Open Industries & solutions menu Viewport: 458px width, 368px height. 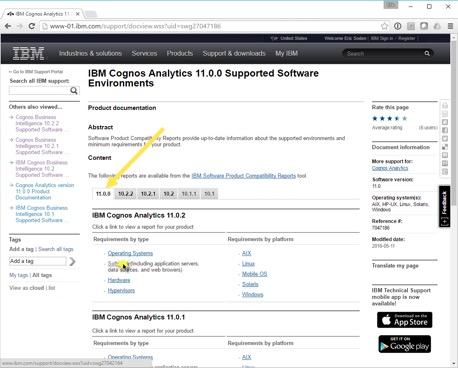click(x=90, y=53)
